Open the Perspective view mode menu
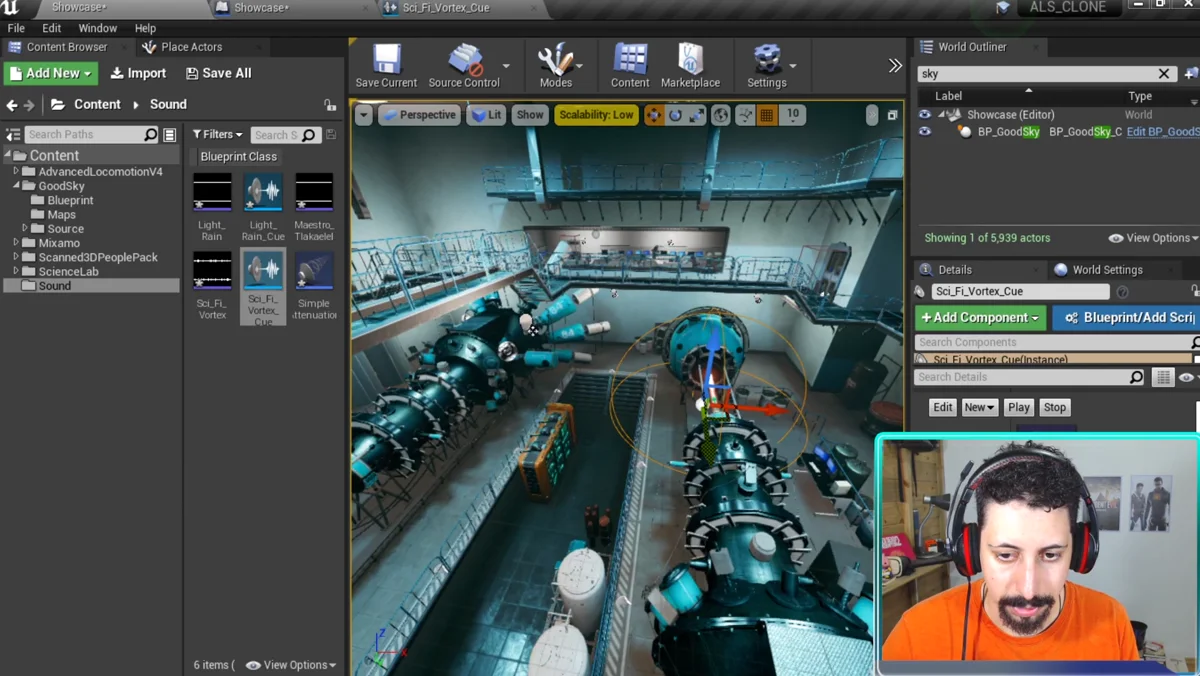The width and height of the screenshot is (1200, 676). click(419, 115)
